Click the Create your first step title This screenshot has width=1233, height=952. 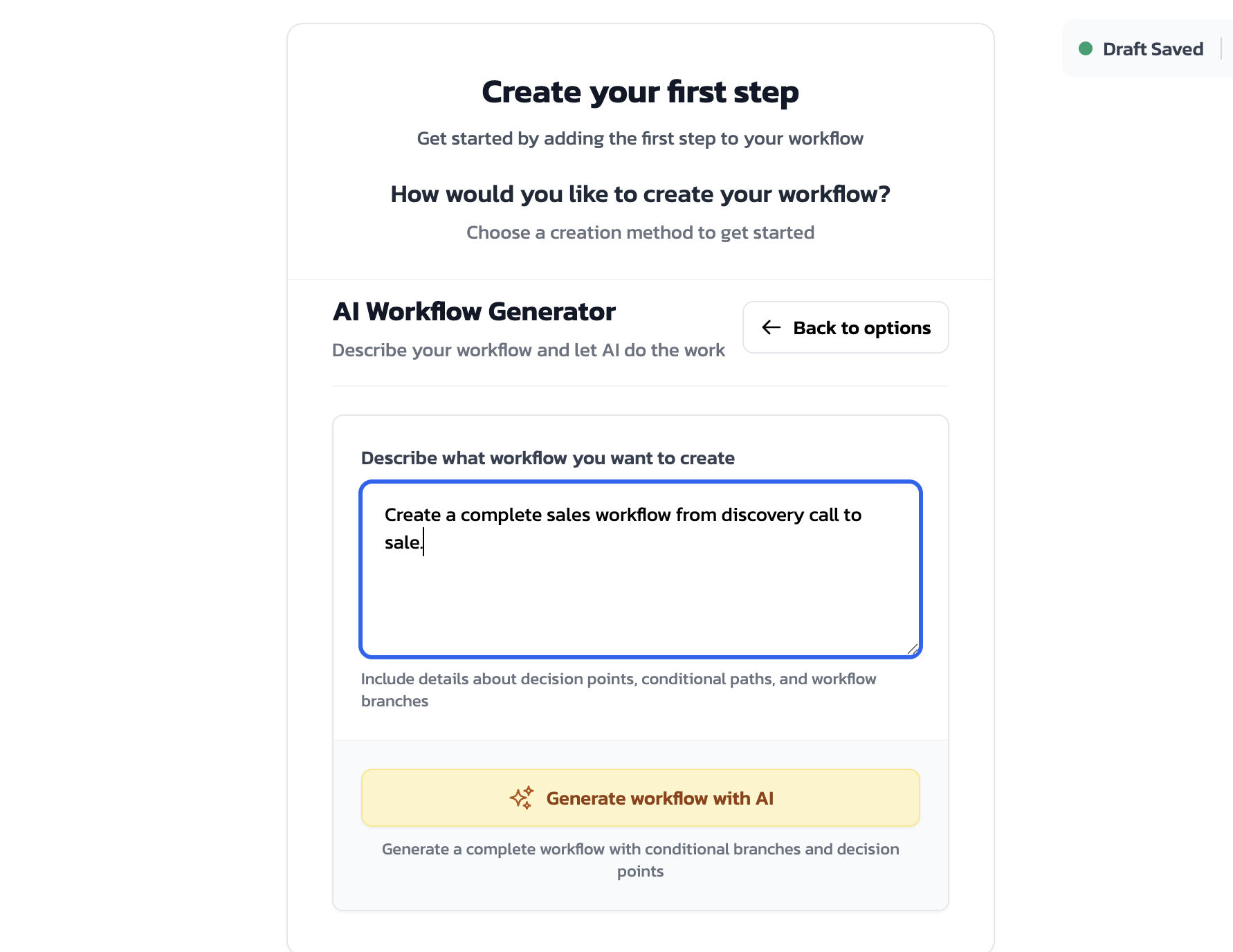tap(640, 91)
